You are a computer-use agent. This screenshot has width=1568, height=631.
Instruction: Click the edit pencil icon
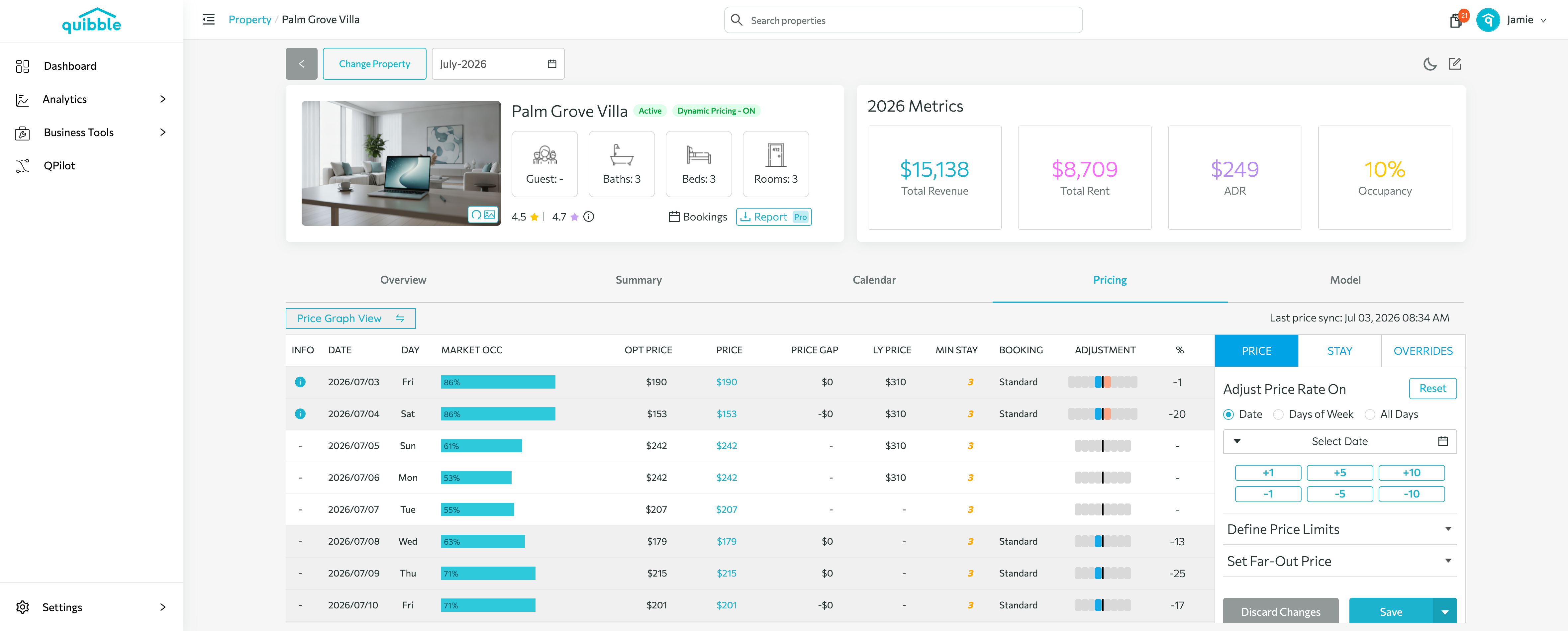pyautogui.click(x=1455, y=64)
